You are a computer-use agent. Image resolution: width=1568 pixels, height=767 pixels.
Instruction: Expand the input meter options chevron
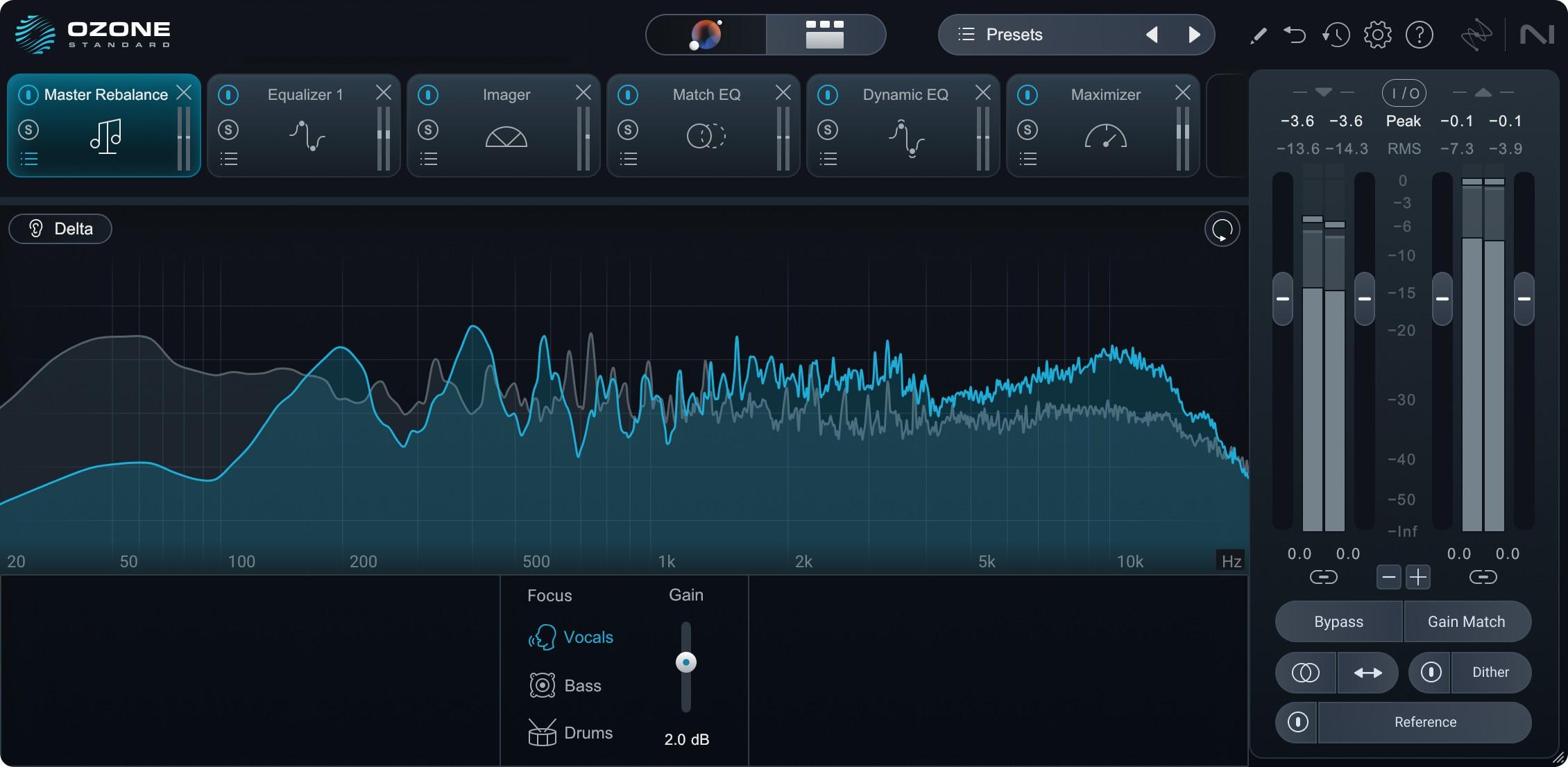(x=1324, y=91)
